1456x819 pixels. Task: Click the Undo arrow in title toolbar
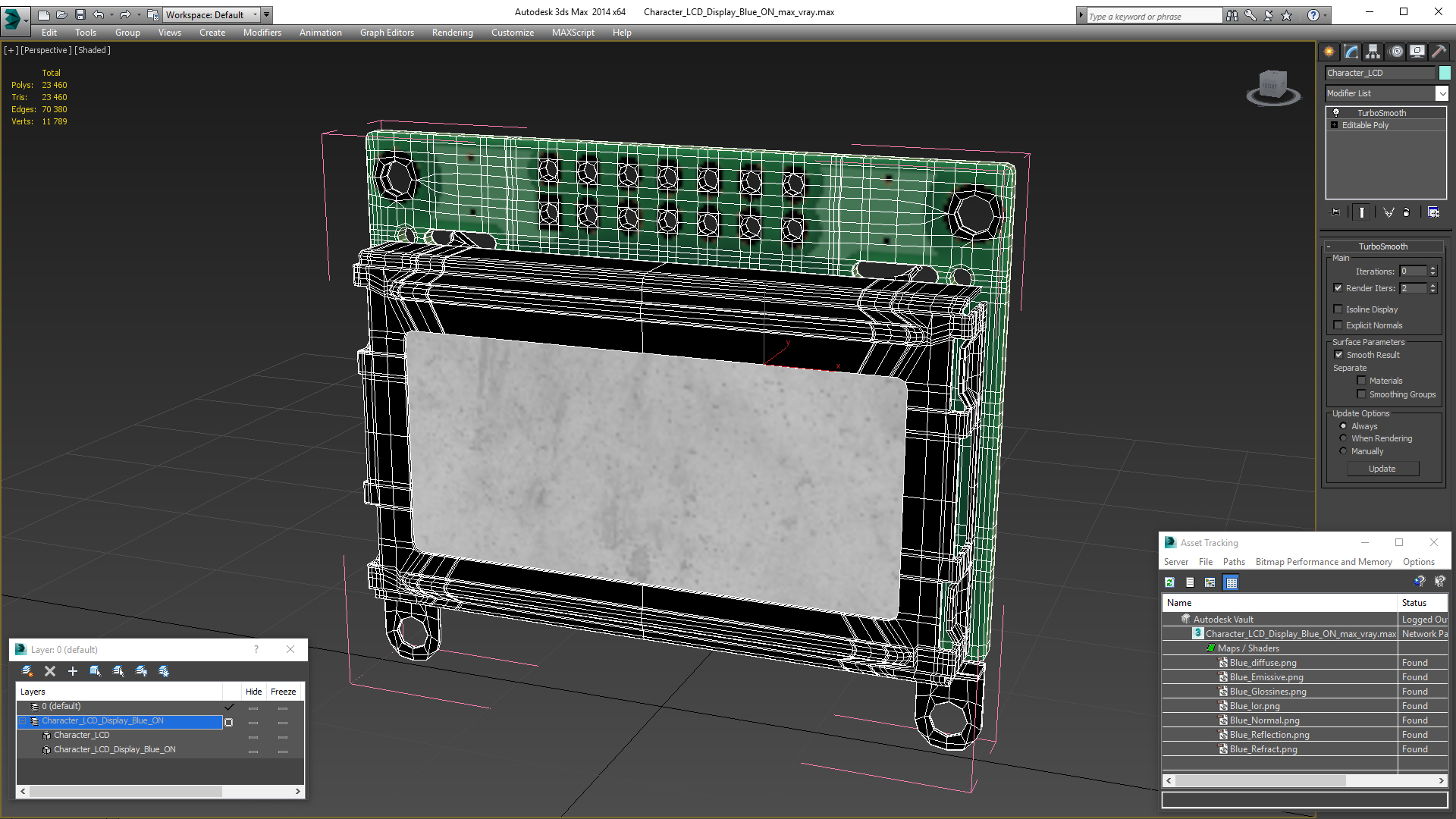point(98,14)
